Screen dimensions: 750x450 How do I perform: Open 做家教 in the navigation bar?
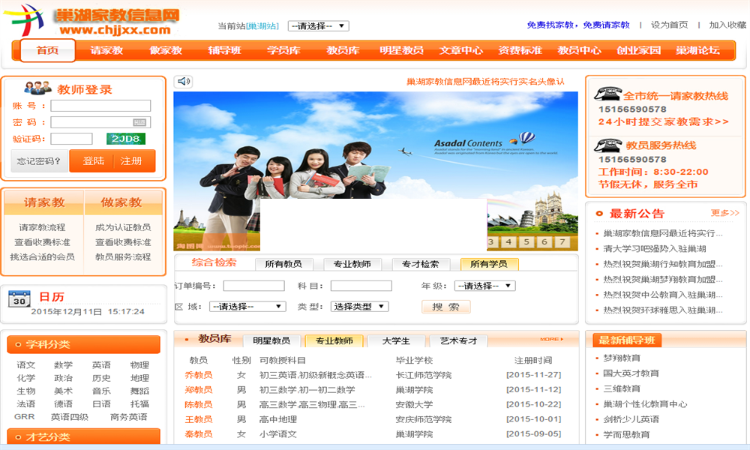click(x=165, y=51)
